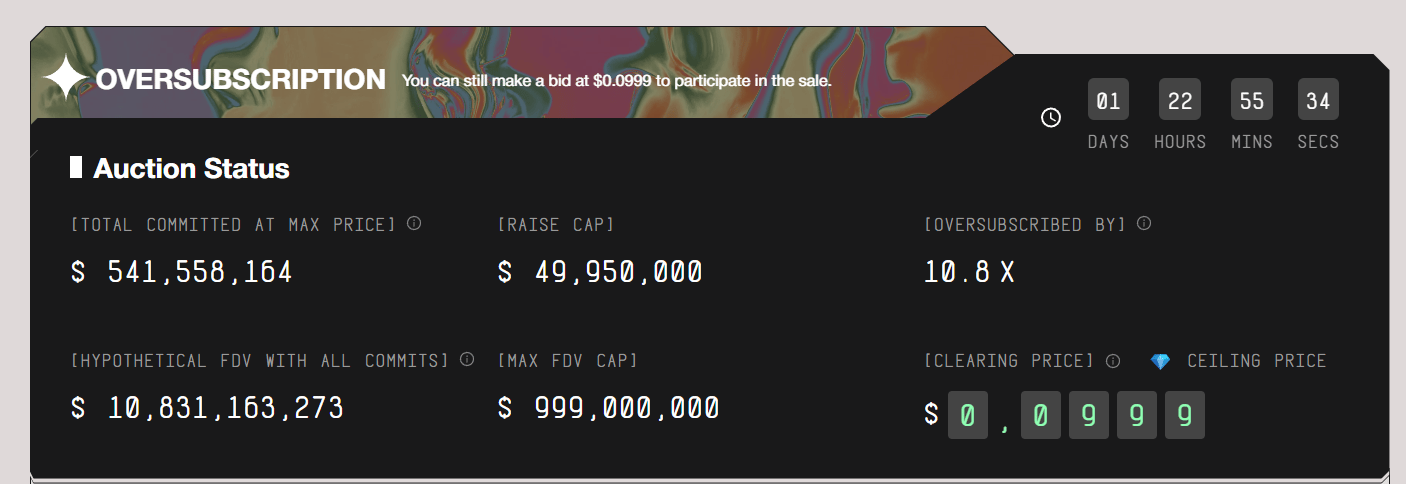Click info icon next to Total Committed label
Viewport: 1406px width, 484px height.
(x=414, y=223)
